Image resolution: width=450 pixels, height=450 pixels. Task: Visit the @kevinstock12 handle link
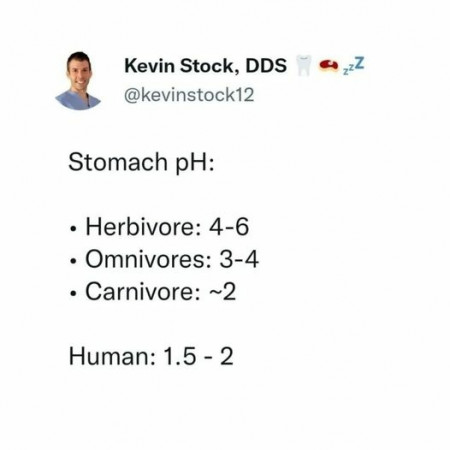(x=189, y=95)
